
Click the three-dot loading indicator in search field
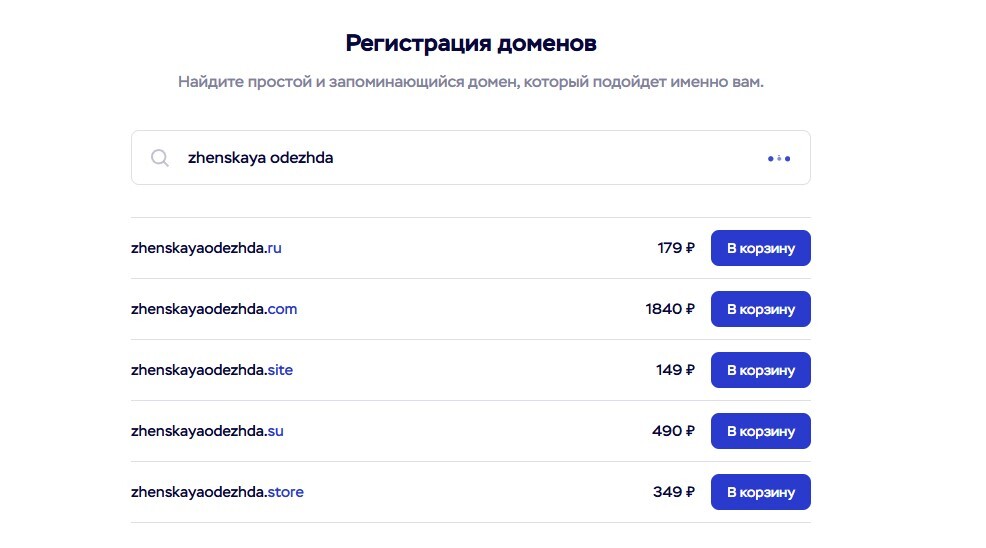click(779, 158)
